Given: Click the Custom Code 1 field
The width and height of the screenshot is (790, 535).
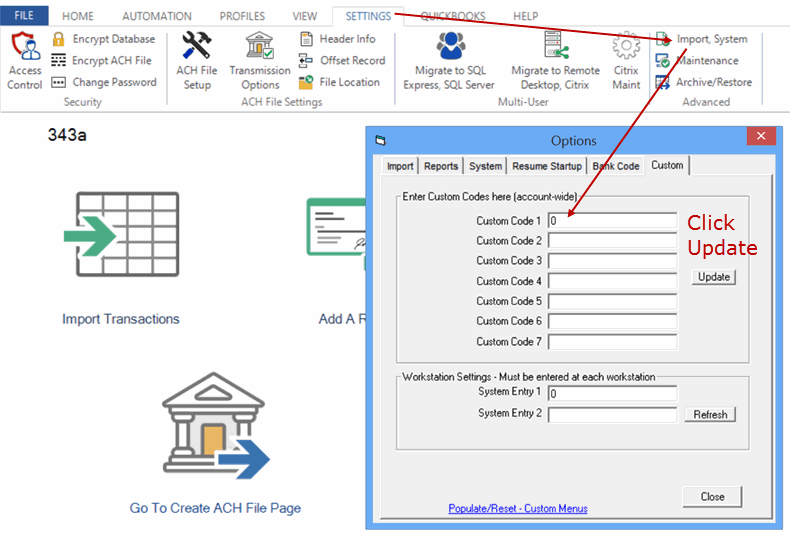Looking at the screenshot, I should coord(612,221).
